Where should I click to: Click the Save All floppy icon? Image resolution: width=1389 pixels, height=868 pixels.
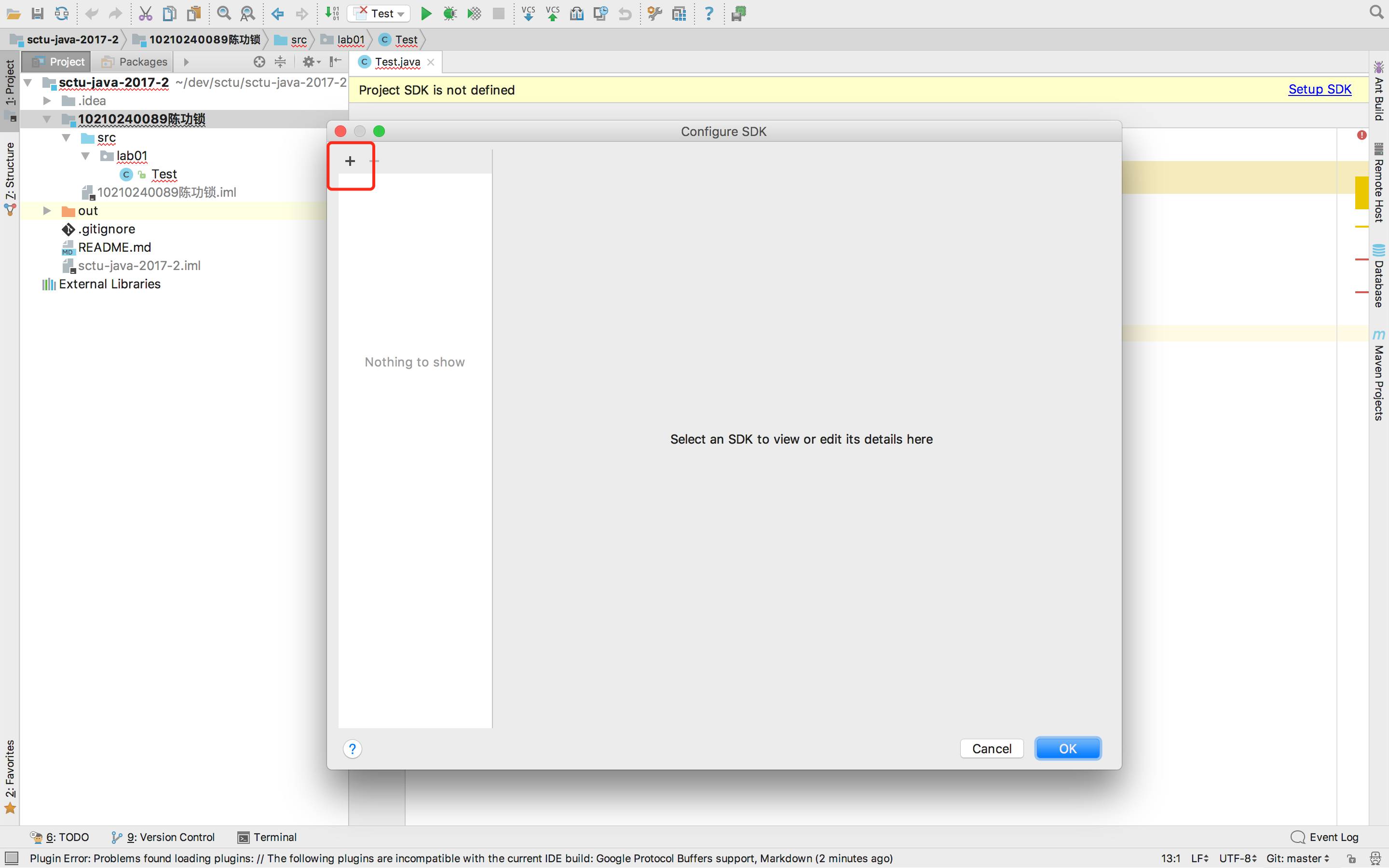[x=37, y=13]
